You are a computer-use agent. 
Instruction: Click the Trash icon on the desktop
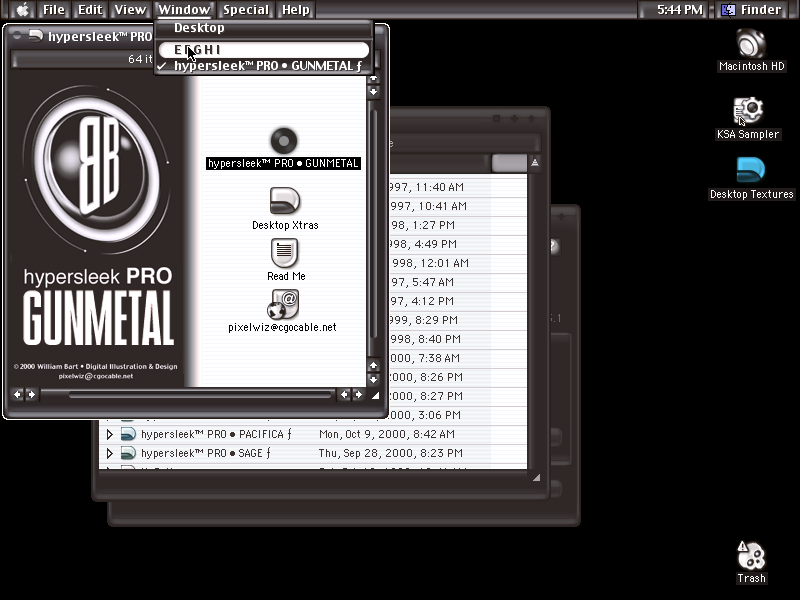[x=751, y=555]
